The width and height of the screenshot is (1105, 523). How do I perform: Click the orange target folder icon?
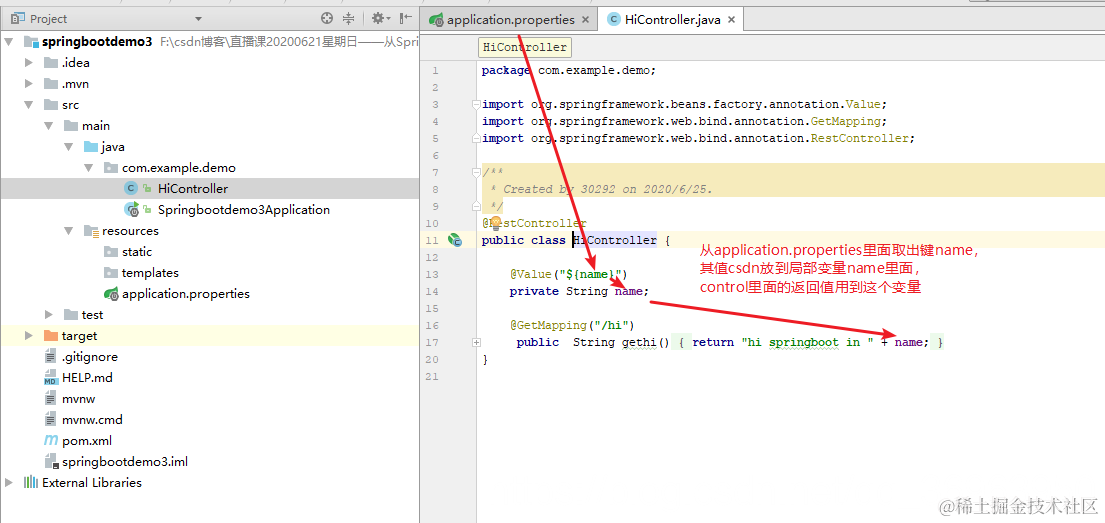click(x=51, y=336)
